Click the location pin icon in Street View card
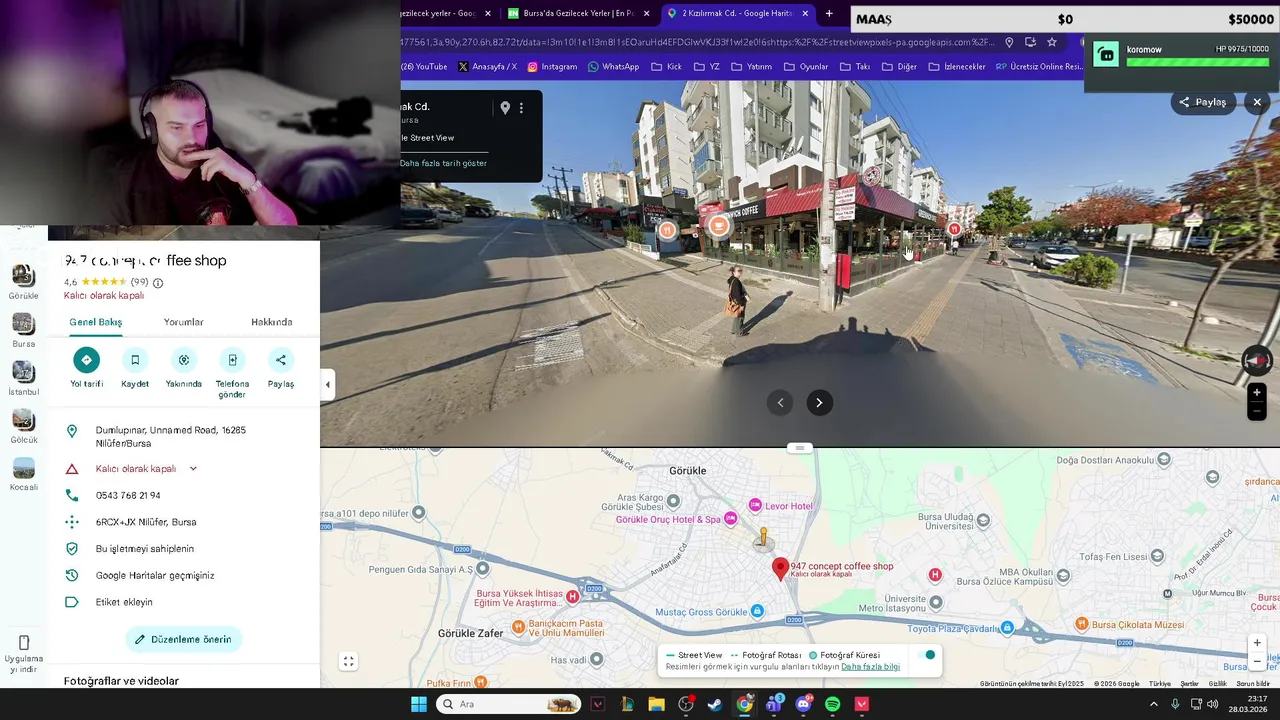The width and height of the screenshot is (1280, 720). pyautogui.click(x=505, y=108)
